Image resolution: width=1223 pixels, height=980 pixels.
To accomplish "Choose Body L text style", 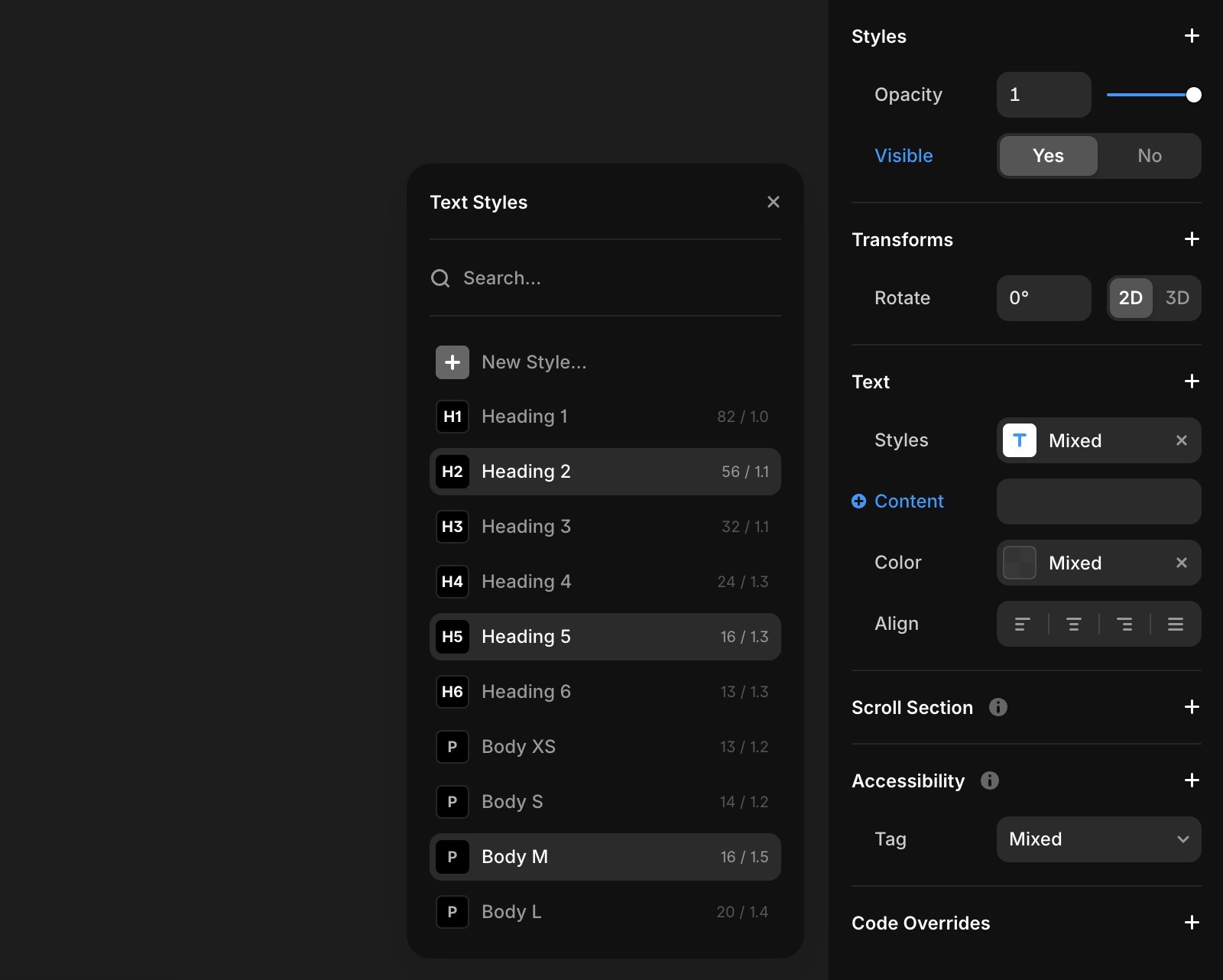I will click(x=605, y=912).
